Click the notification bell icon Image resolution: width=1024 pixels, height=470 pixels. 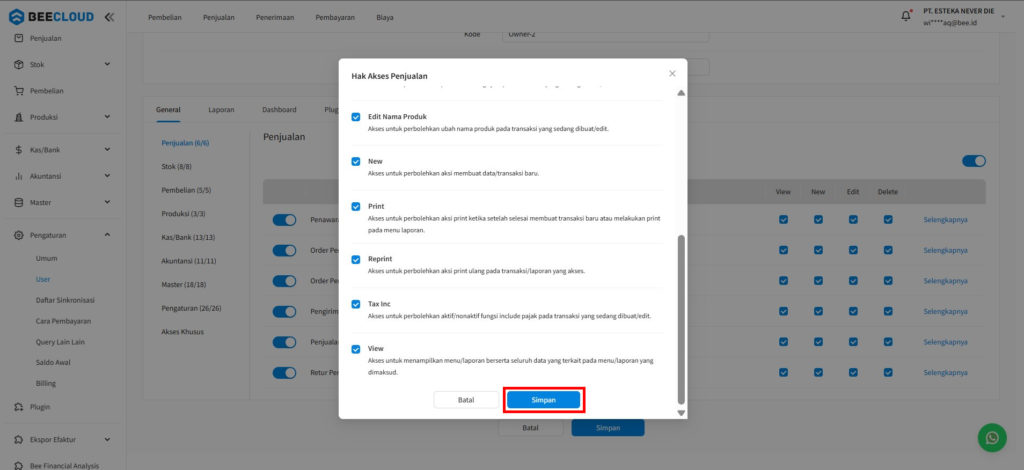click(x=906, y=16)
